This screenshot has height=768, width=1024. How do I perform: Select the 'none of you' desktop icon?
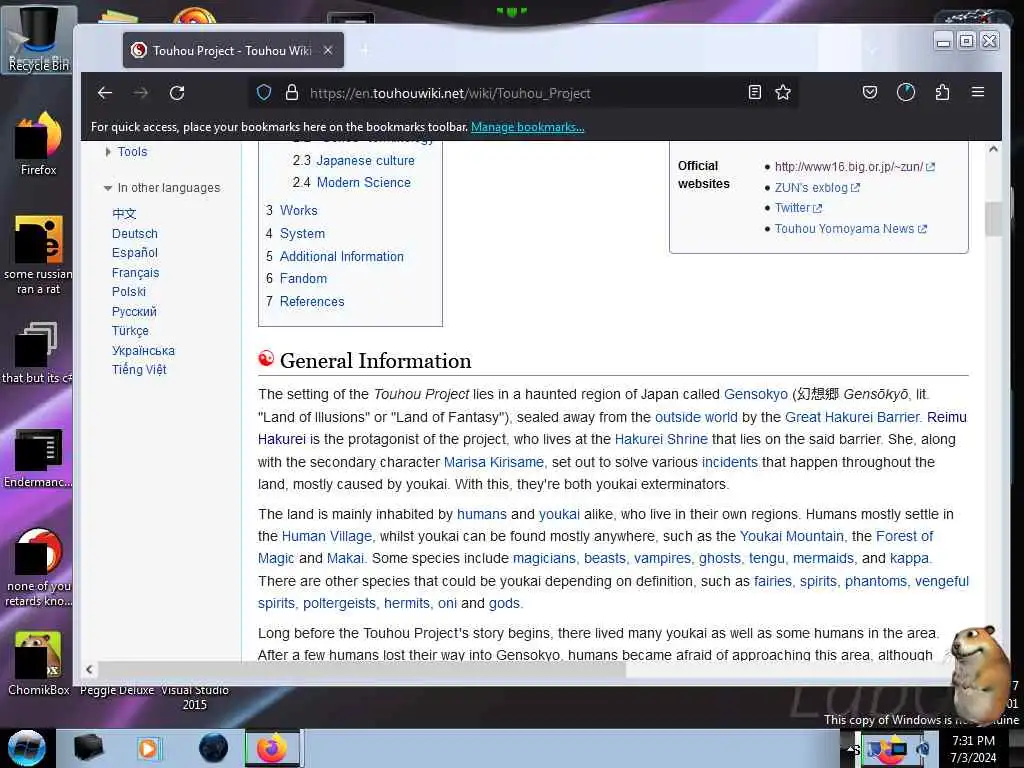tap(39, 568)
